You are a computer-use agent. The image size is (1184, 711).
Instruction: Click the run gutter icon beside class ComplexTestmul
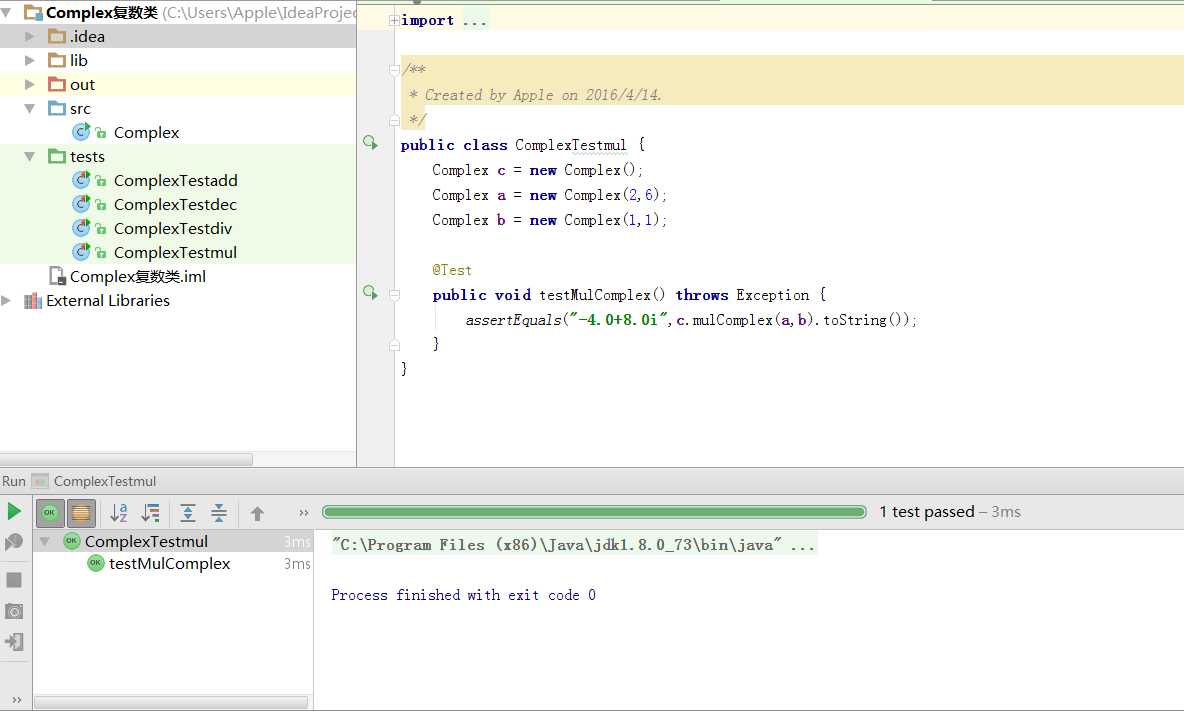pos(370,142)
